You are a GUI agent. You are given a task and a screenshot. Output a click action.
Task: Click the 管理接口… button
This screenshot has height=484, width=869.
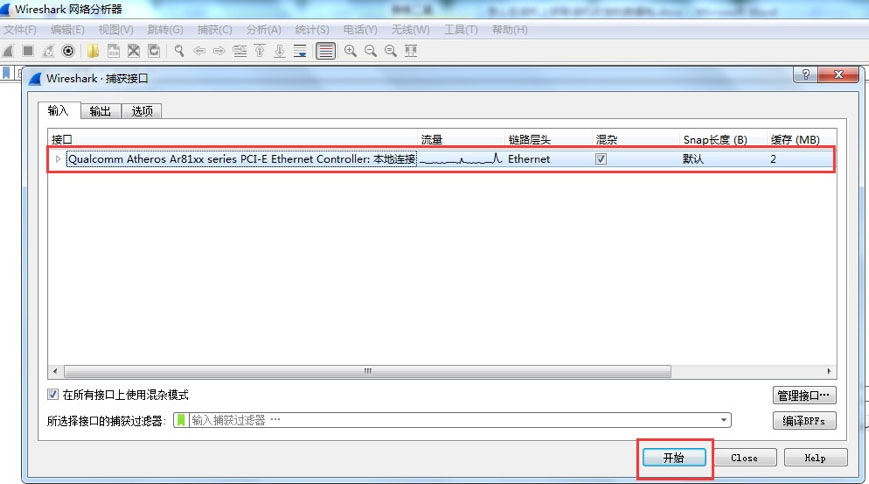[804, 395]
